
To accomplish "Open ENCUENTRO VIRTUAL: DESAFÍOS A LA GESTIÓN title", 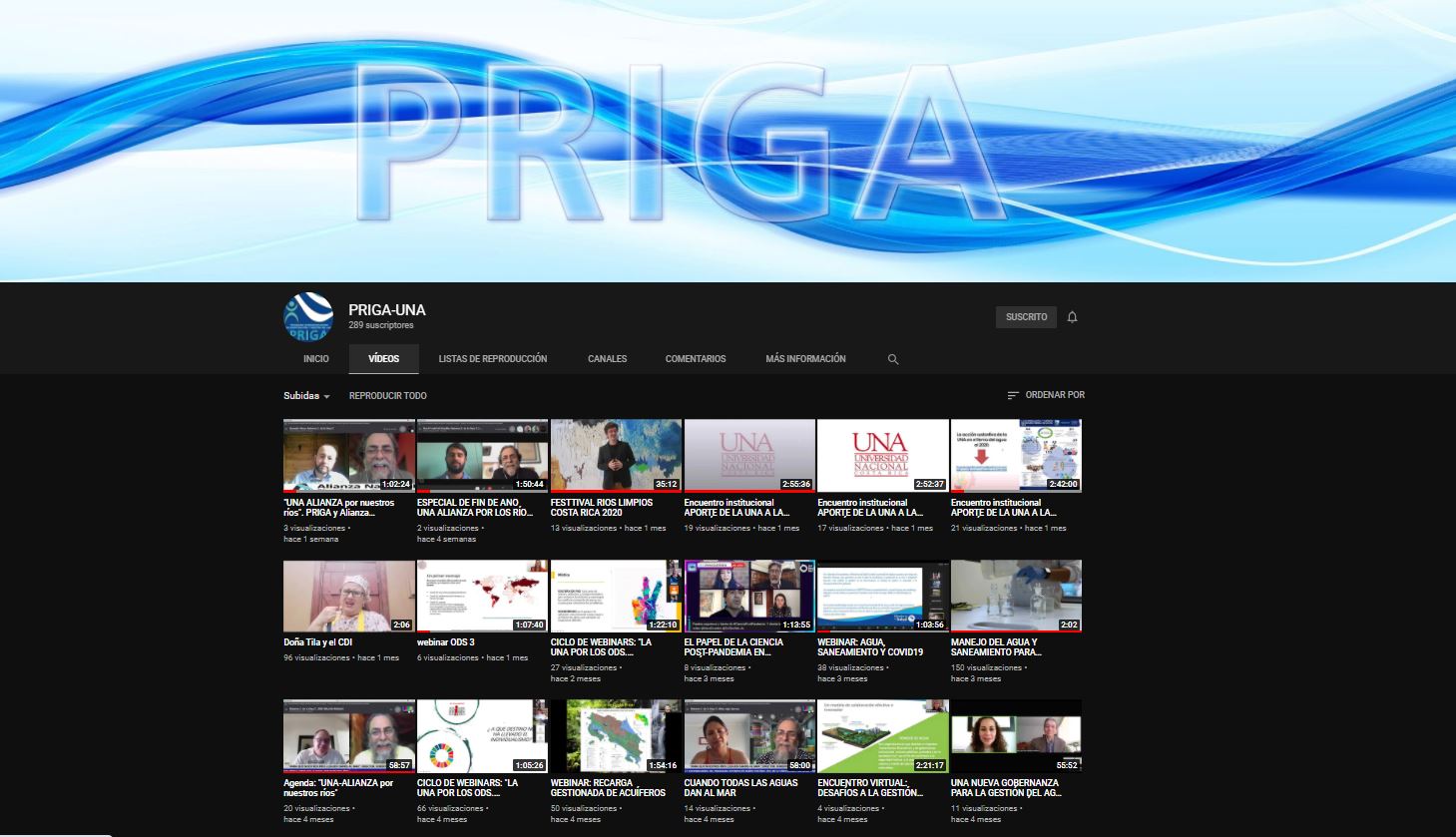I will 870,788.
